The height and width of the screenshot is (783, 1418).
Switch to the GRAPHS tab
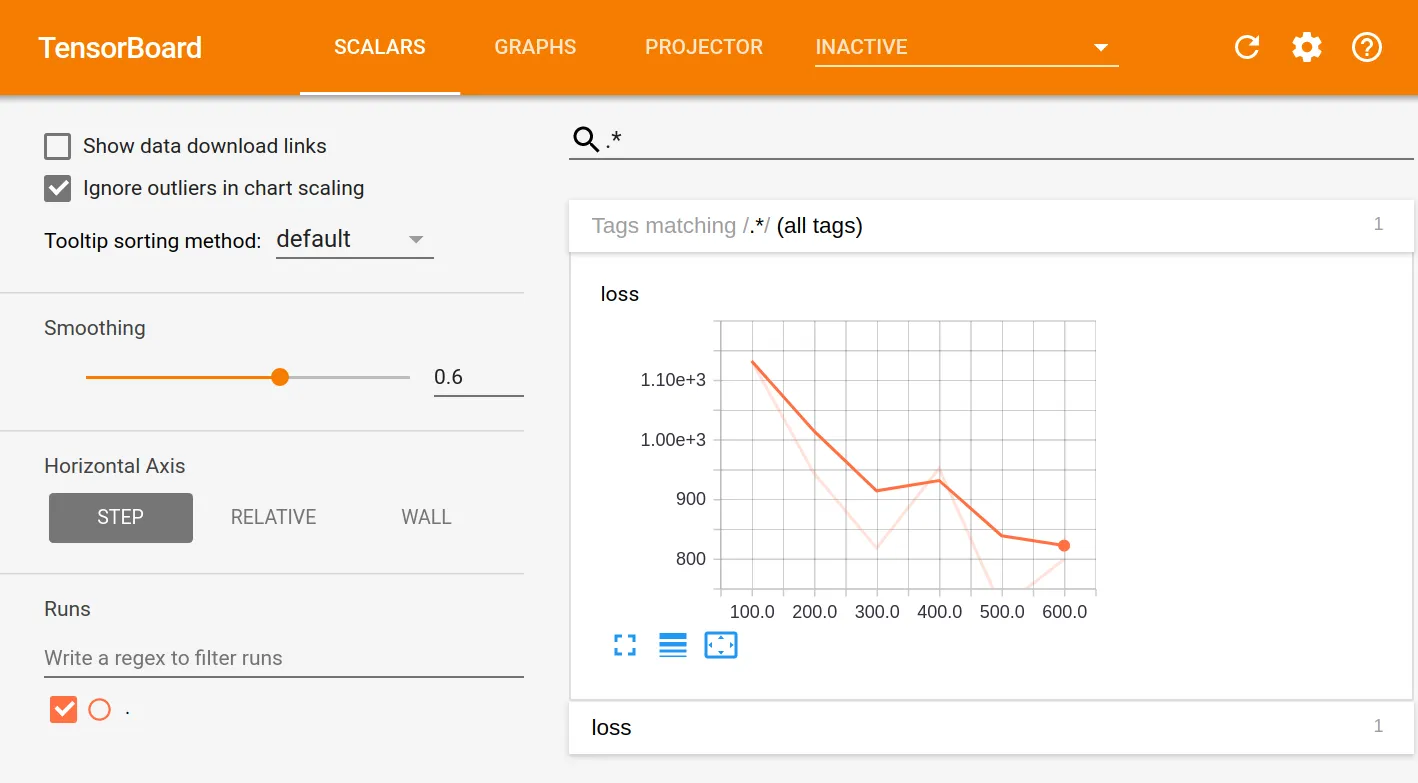535,47
